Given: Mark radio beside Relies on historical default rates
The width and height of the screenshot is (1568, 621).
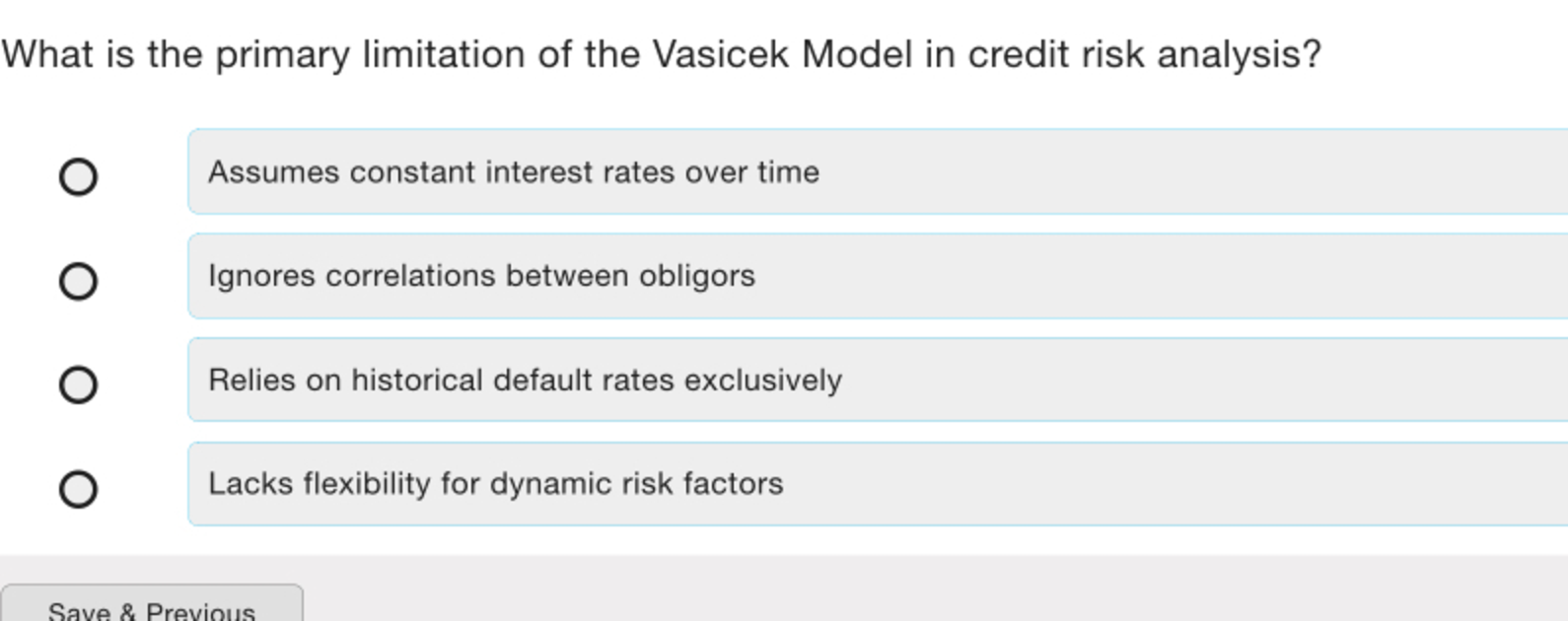Looking at the screenshot, I should [x=78, y=384].
